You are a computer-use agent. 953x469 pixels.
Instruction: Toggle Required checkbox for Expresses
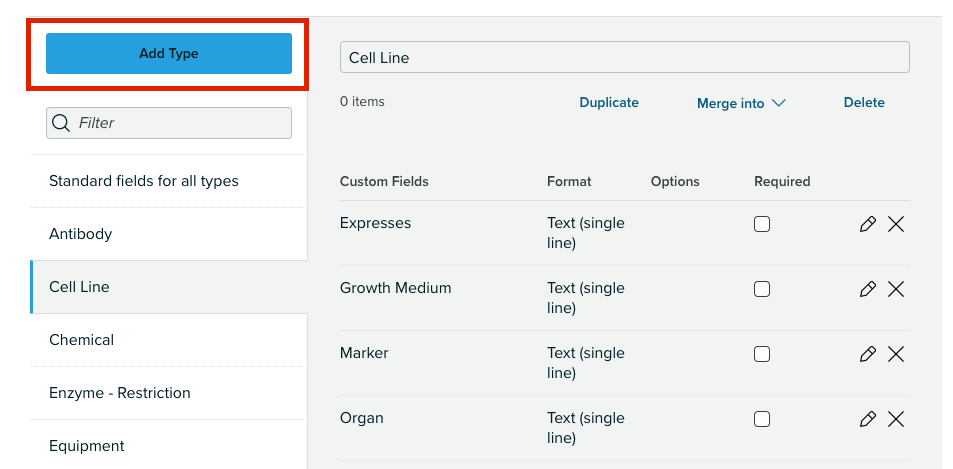point(762,224)
